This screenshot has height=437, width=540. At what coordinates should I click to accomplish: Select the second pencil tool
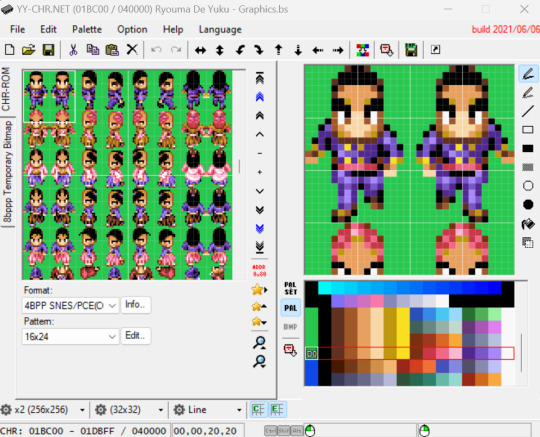[x=528, y=93]
